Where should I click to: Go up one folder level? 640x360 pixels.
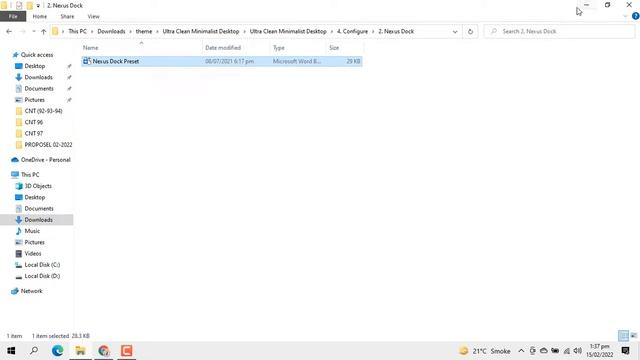(43, 31)
